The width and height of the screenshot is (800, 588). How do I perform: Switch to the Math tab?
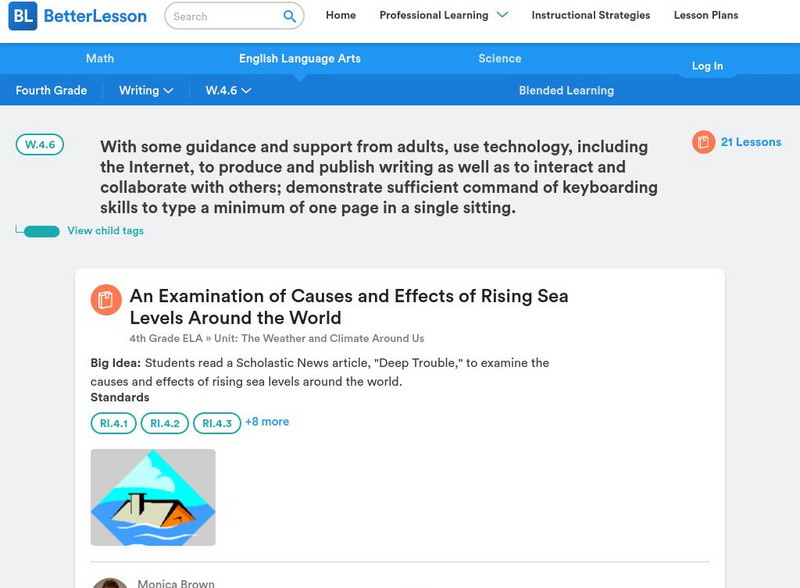coord(100,59)
